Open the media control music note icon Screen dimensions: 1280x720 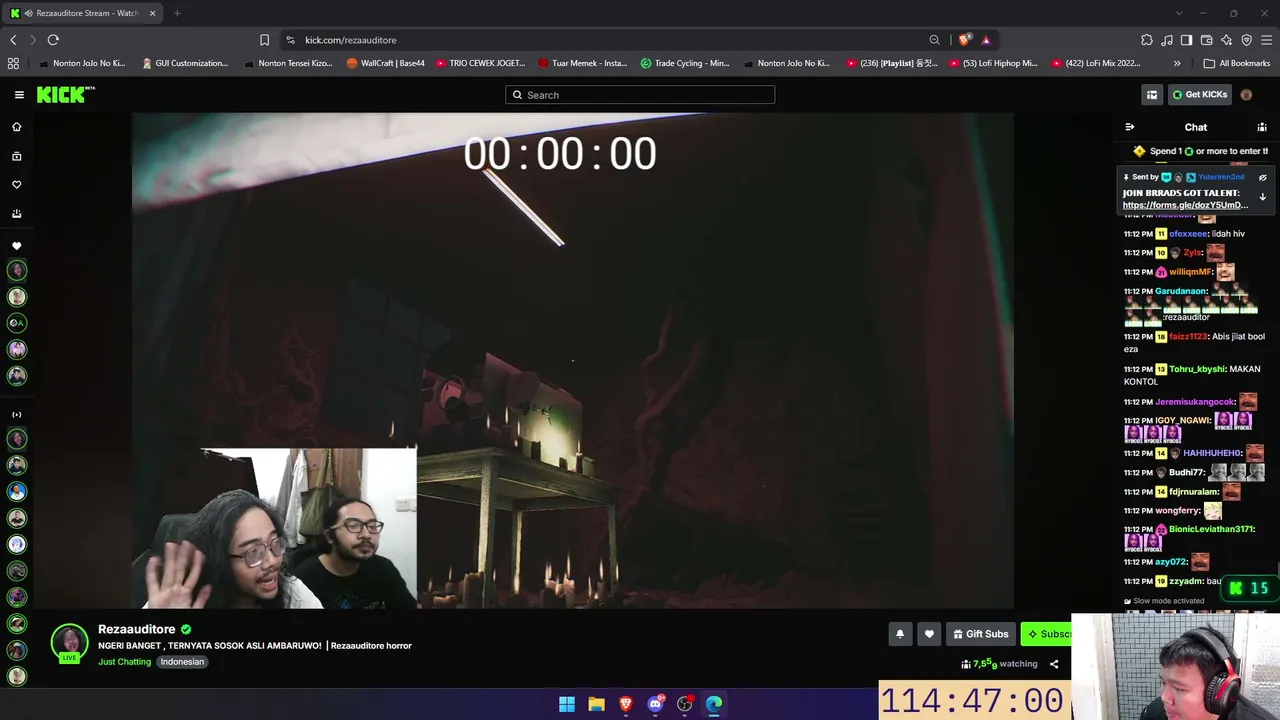click(1167, 40)
